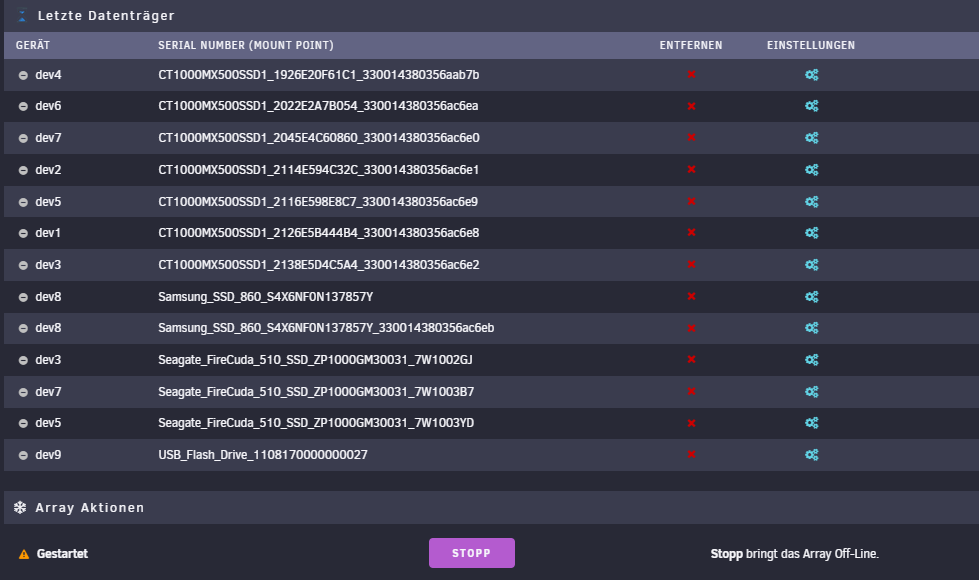Image resolution: width=979 pixels, height=580 pixels.
Task: Click the Letzte Datenträger section title
Action: [x=106, y=16]
